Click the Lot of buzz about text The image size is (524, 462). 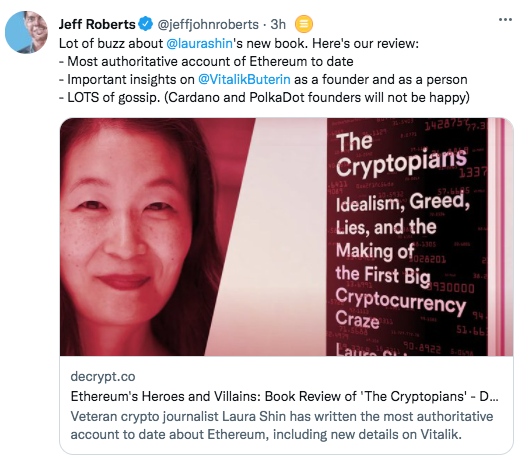111,43
